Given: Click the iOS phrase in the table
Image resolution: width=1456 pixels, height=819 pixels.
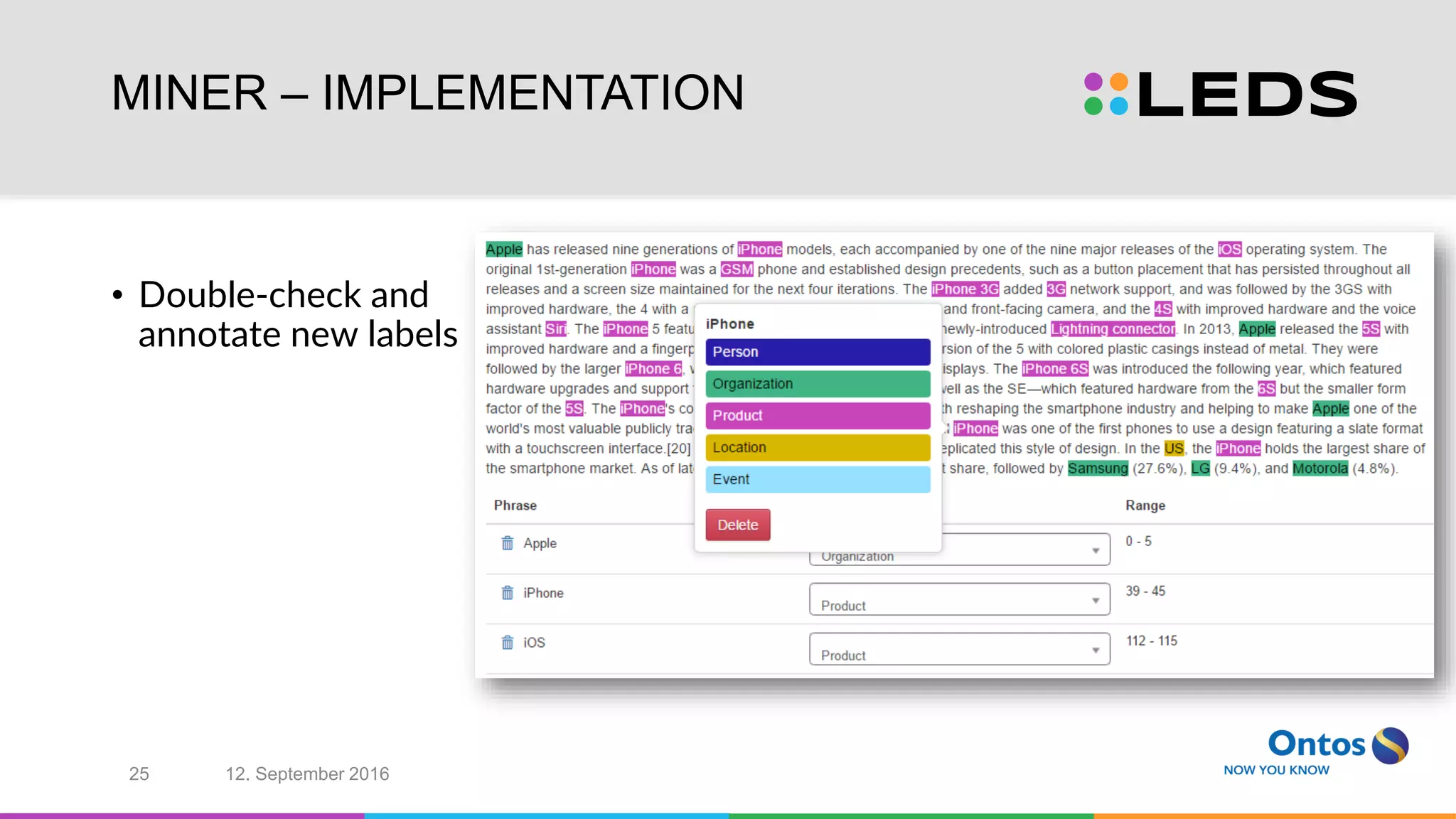Looking at the screenshot, I should point(534,643).
